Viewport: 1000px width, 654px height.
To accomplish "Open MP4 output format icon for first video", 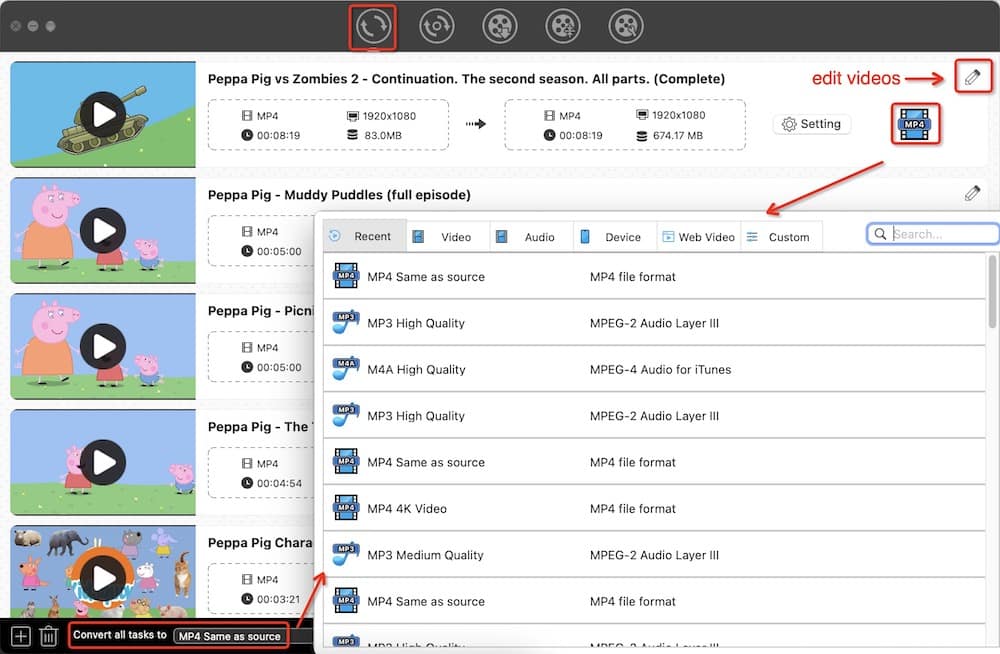I will [914, 124].
